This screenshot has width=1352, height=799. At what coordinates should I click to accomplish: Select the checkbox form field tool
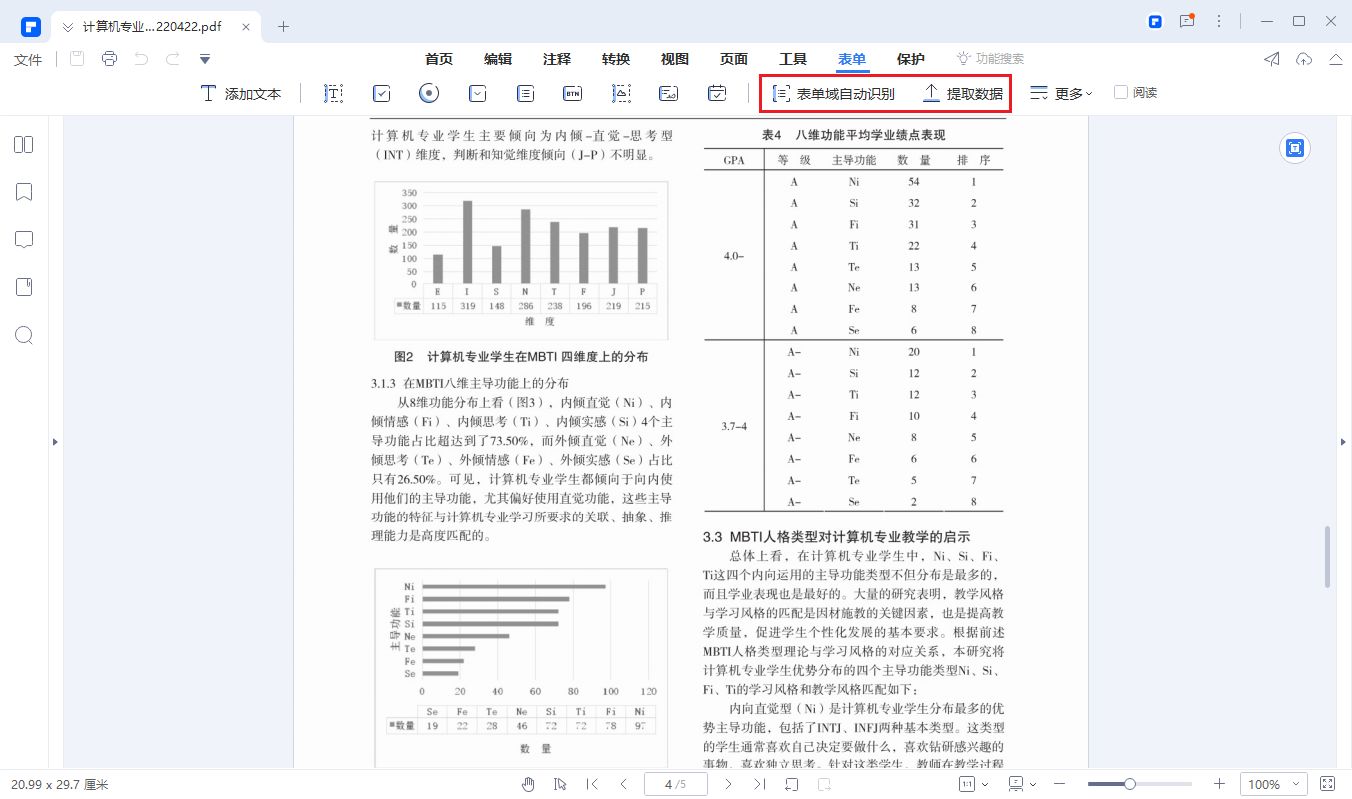point(381,92)
